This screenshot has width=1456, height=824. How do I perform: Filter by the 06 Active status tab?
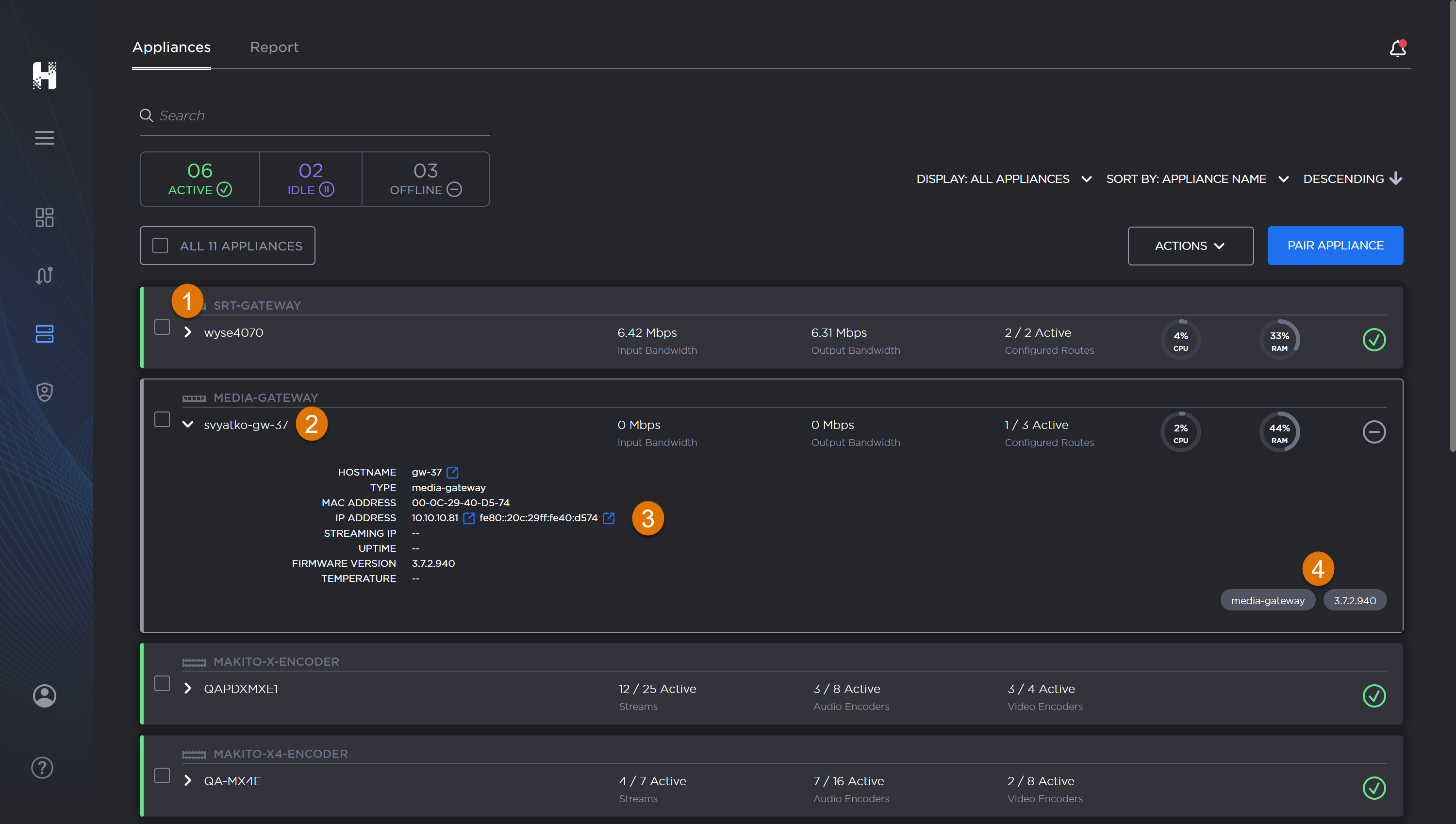click(x=200, y=179)
